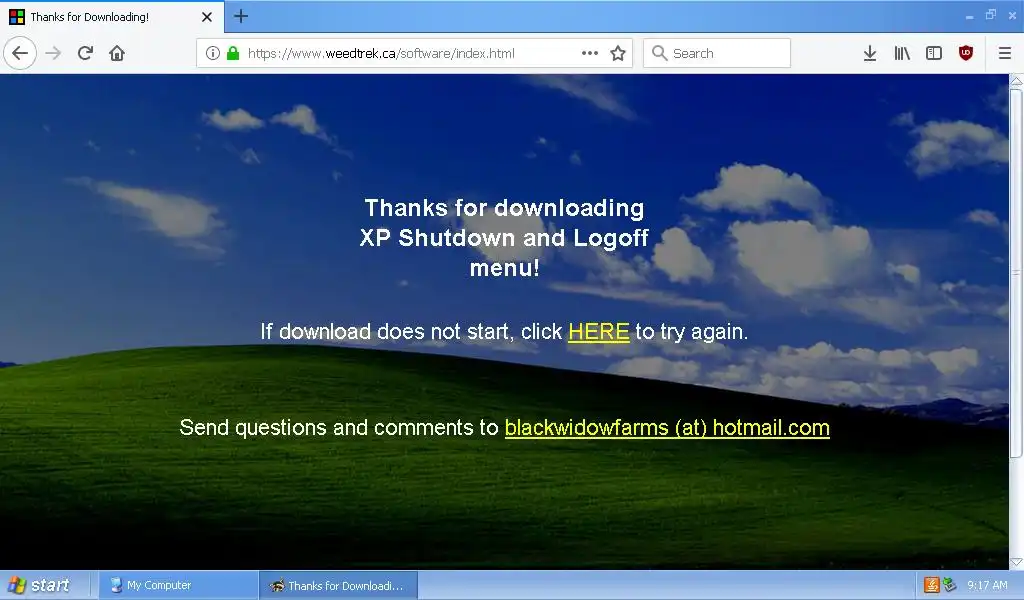Open the browser home page
The width and height of the screenshot is (1024, 600).
(117, 54)
